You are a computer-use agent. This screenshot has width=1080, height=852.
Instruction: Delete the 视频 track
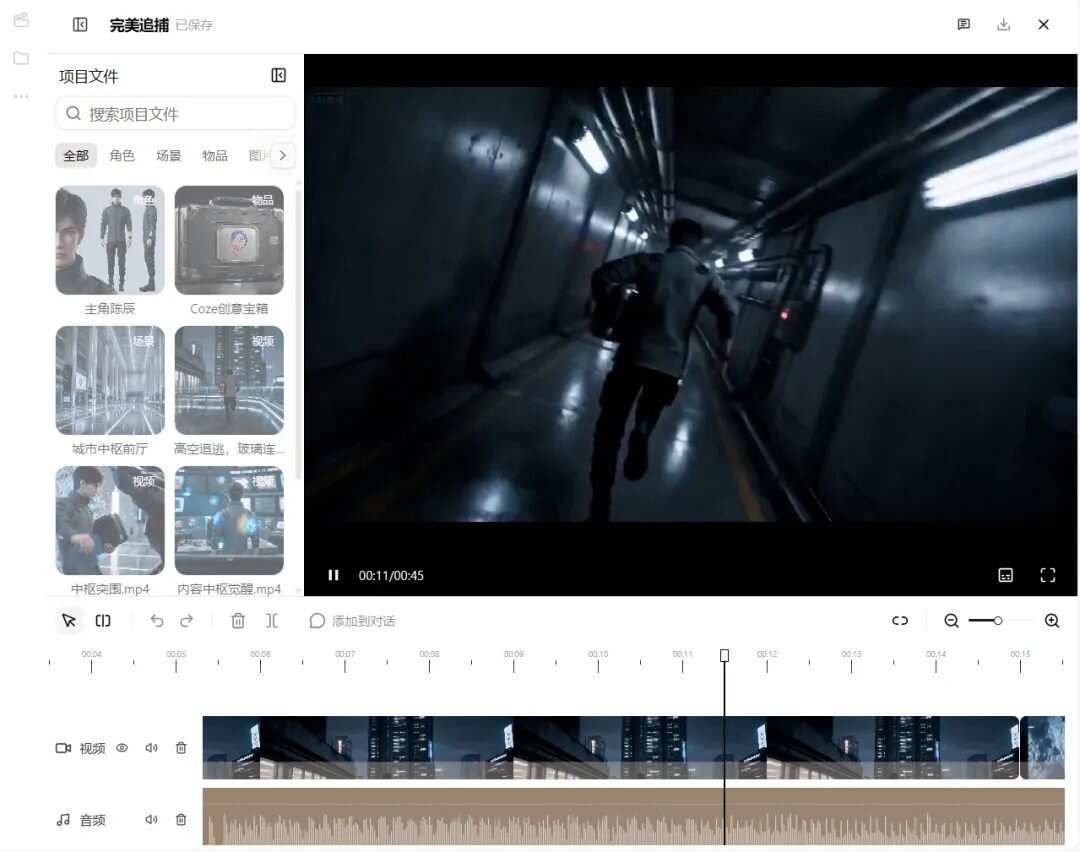click(181, 747)
